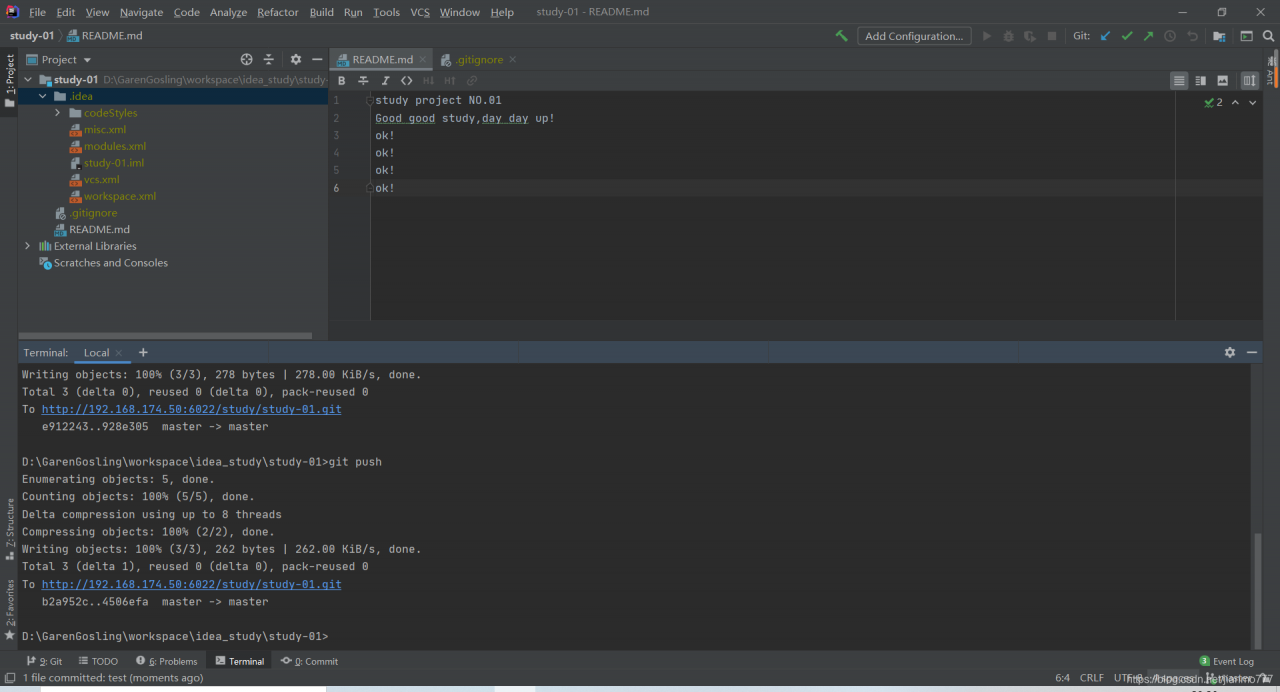Open the last git remote URL link

191,584
